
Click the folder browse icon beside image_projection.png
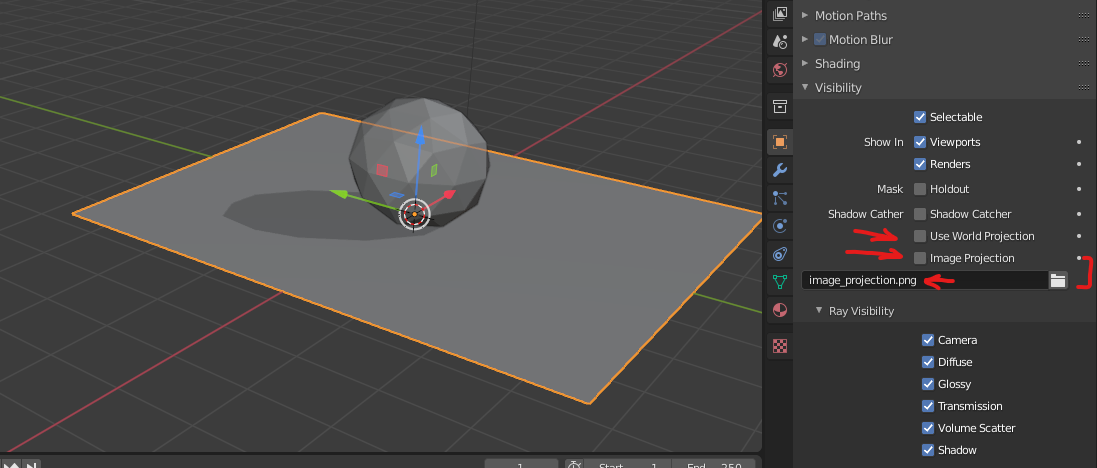(x=1058, y=281)
